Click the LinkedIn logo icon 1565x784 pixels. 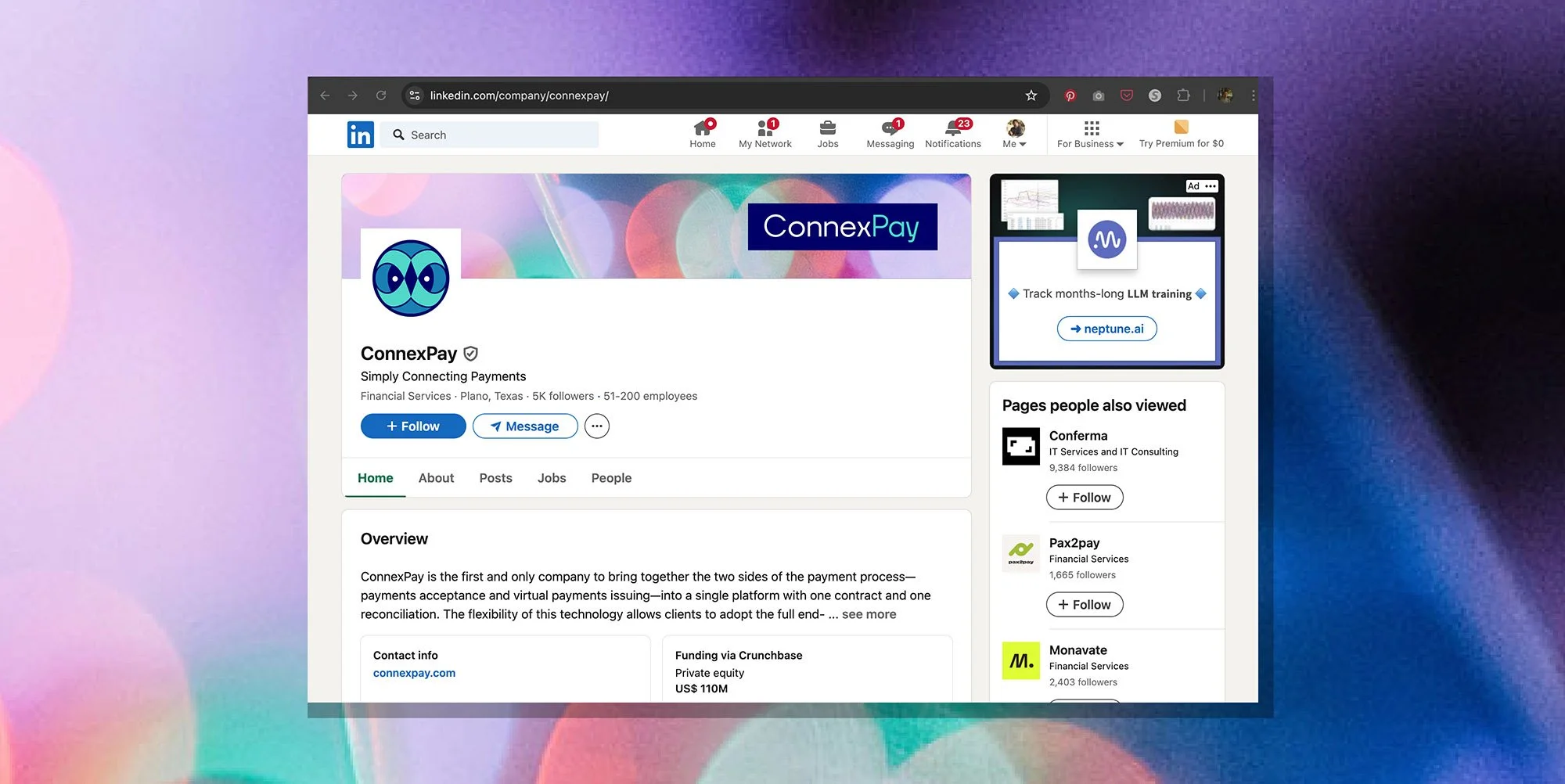360,135
